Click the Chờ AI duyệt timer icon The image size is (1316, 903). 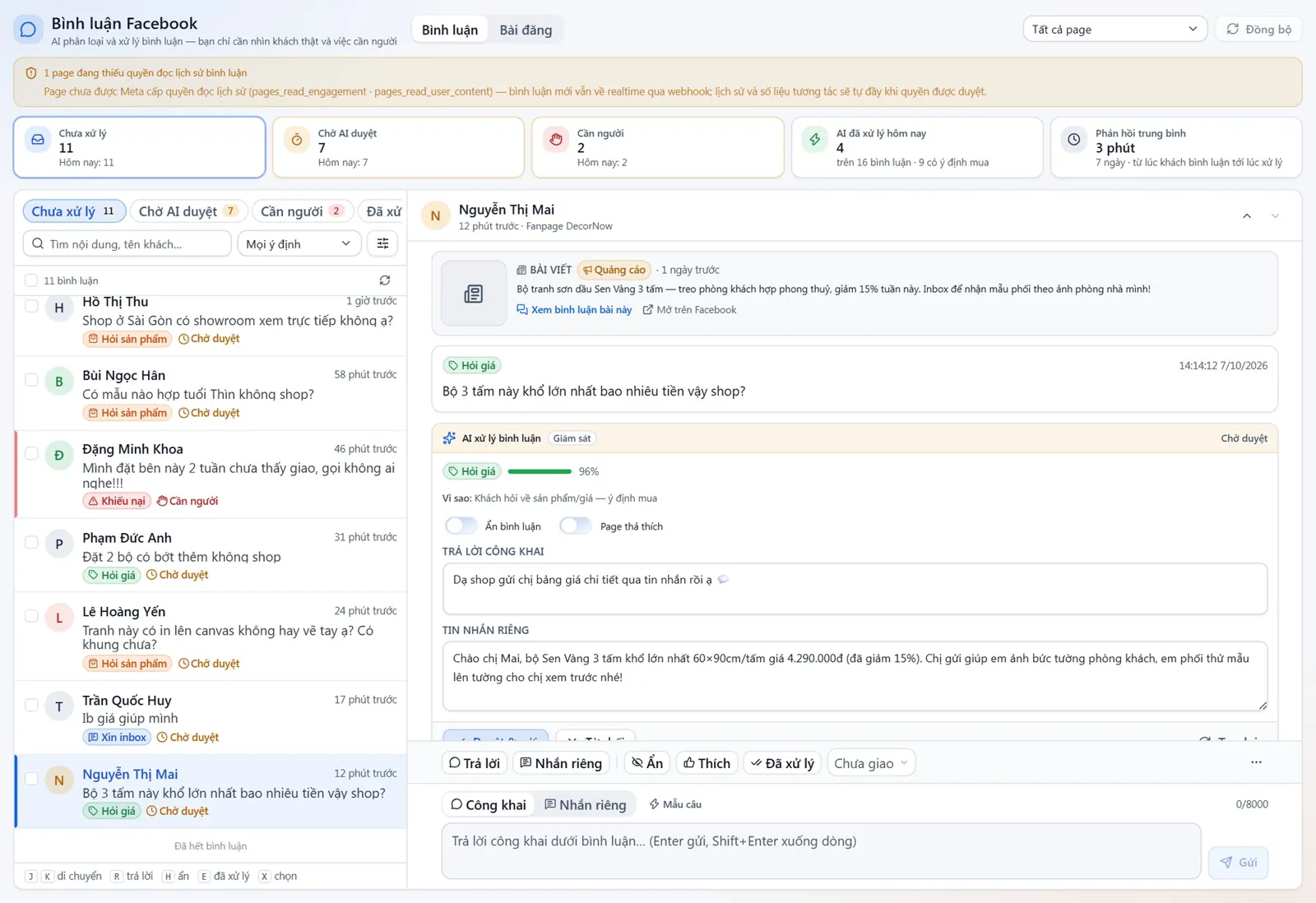[x=297, y=140]
